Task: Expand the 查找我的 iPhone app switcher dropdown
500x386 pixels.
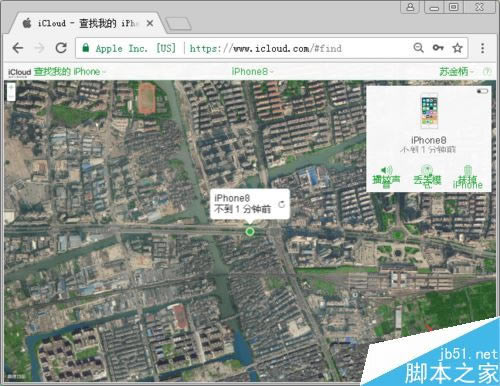Action: (70, 72)
